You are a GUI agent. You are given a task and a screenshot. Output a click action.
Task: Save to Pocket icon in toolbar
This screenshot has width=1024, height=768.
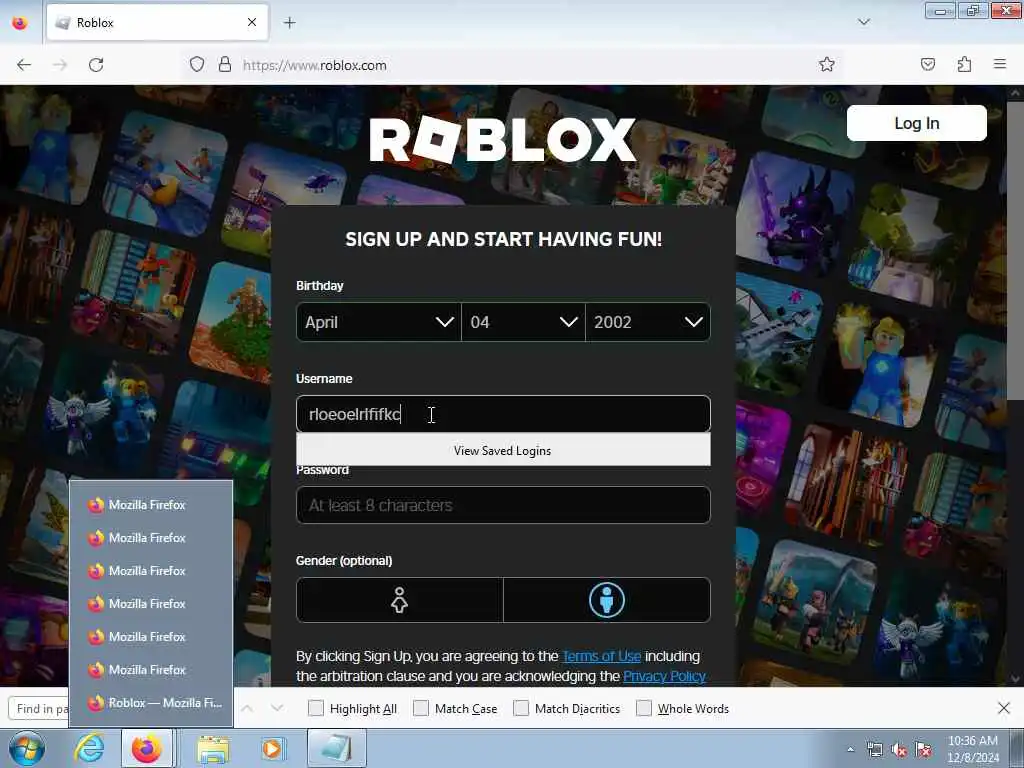click(x=928, y=65)
